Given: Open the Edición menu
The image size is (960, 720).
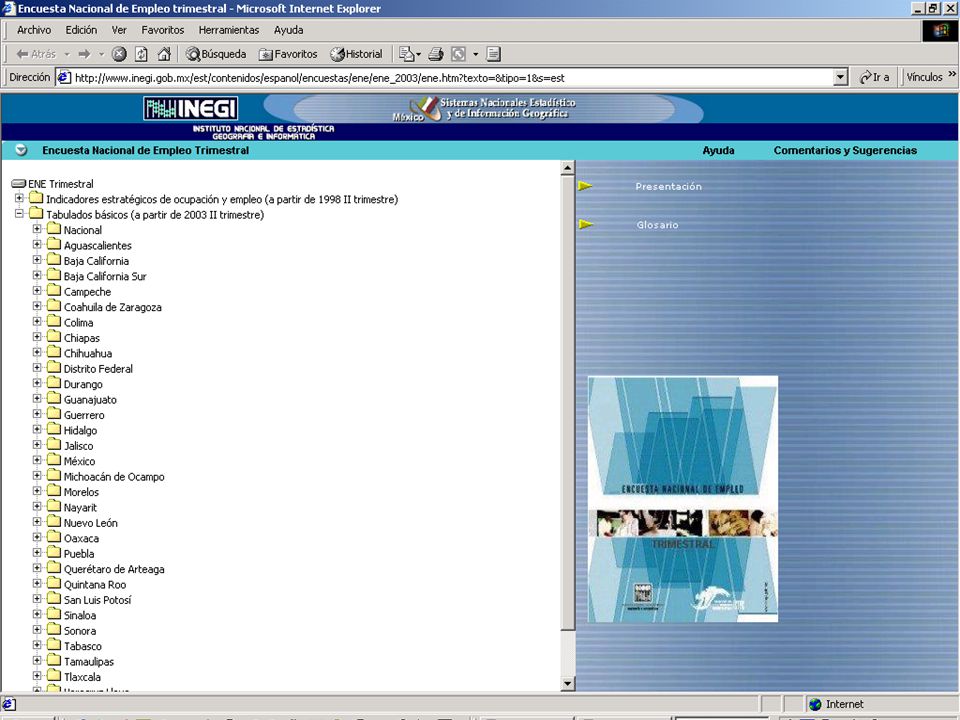Looking at the screenshot, I should tap(81, 30).
